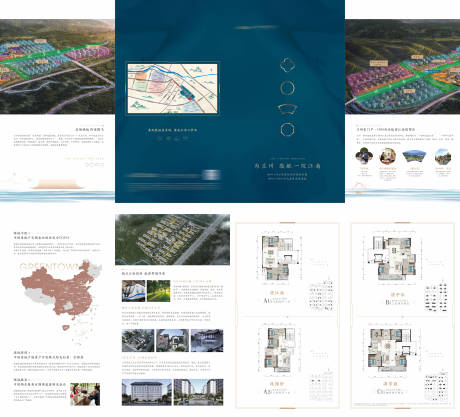Screen dimensions: 460x417
Task: Click the service staff photo bottom-left
Action: [85, 394]
